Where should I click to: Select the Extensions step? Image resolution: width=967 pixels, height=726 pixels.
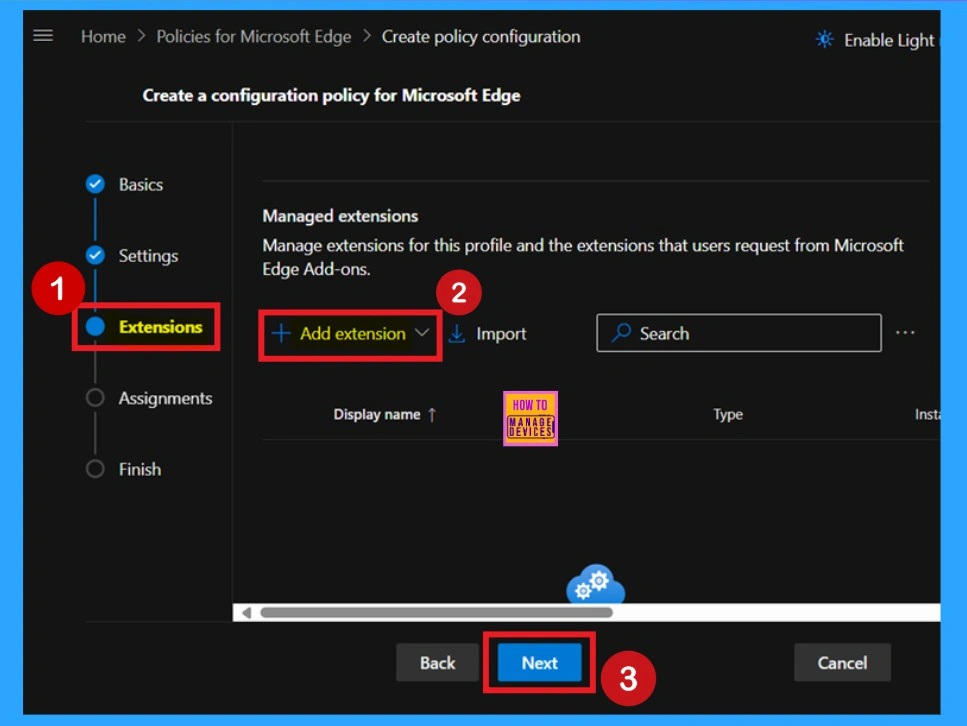click(x=160, y=327)
